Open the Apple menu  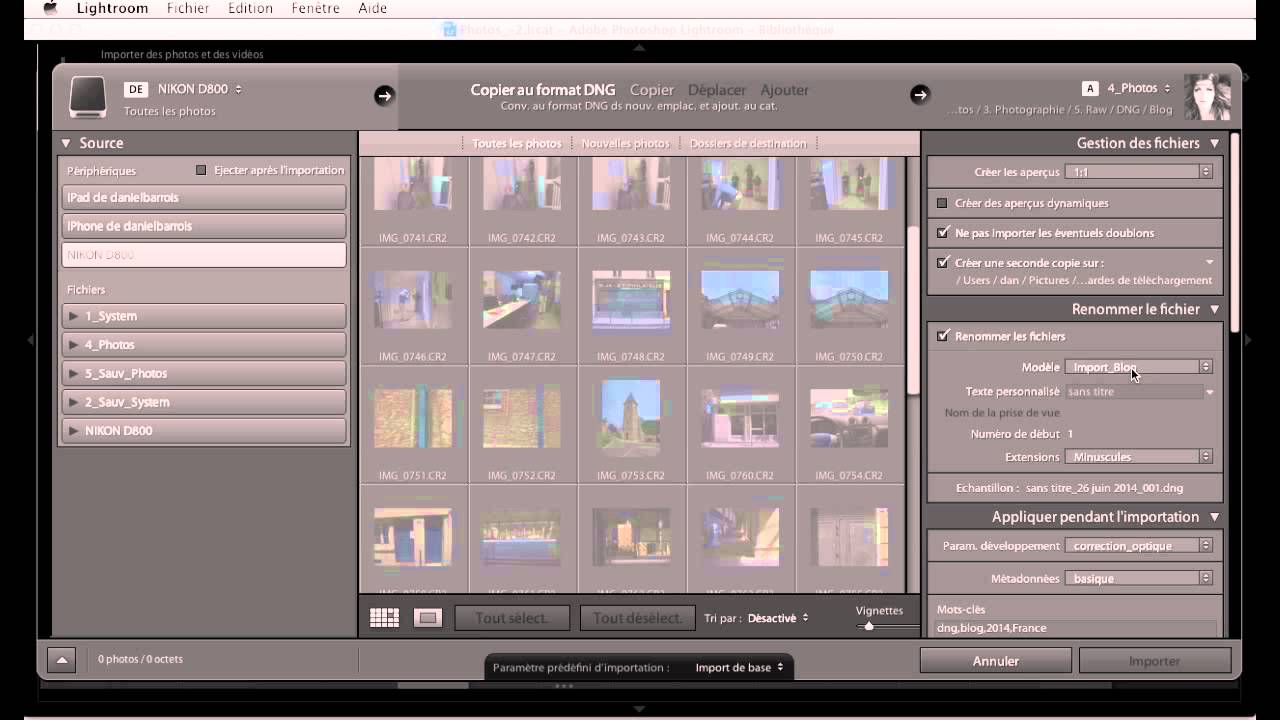(50, 8)
